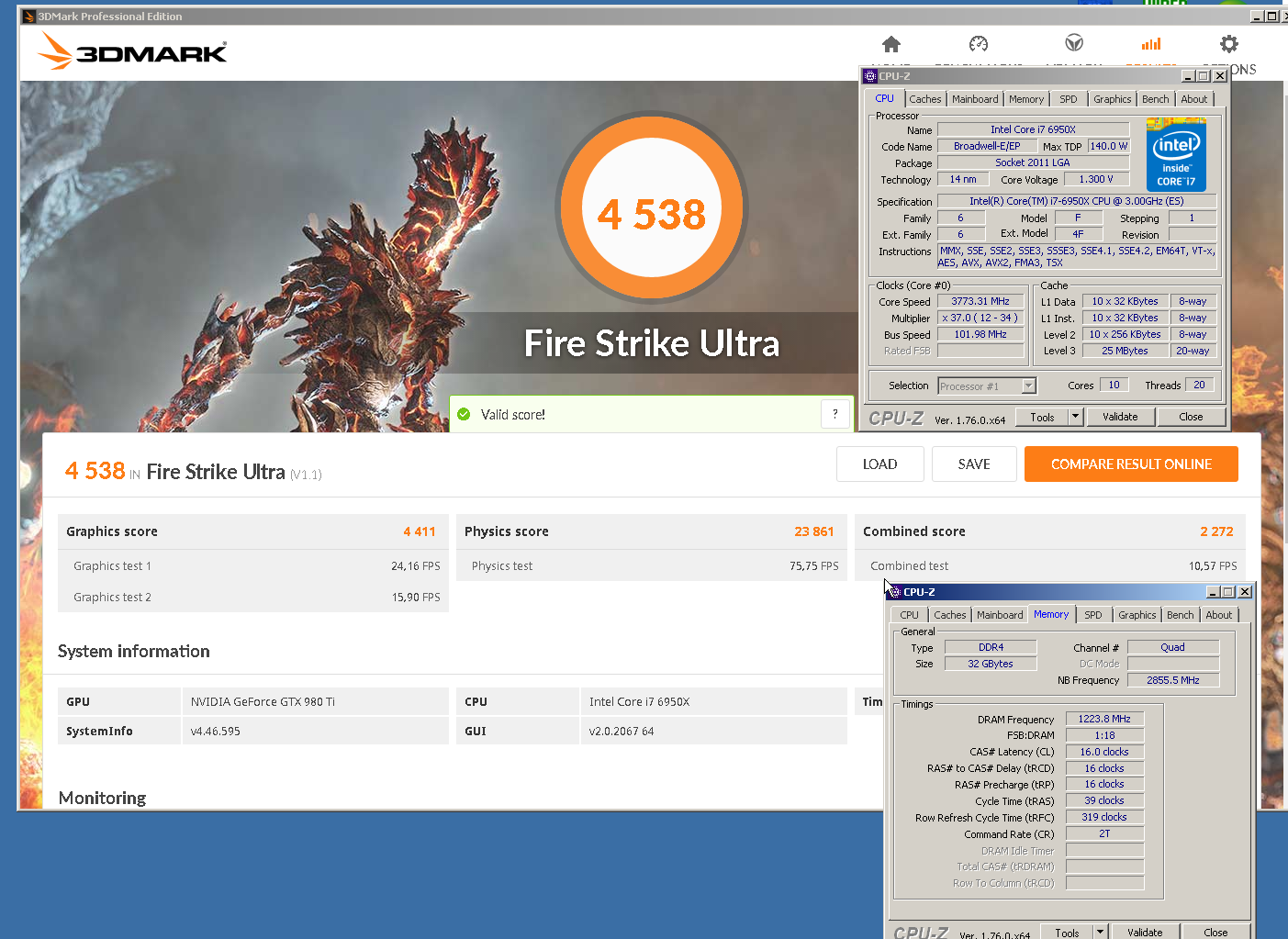Switch to Mainboard tab in upper CPU-Z window
The width and height of the screenshot is (1288, 939).
pyautogui.click(x=975, y=99)
